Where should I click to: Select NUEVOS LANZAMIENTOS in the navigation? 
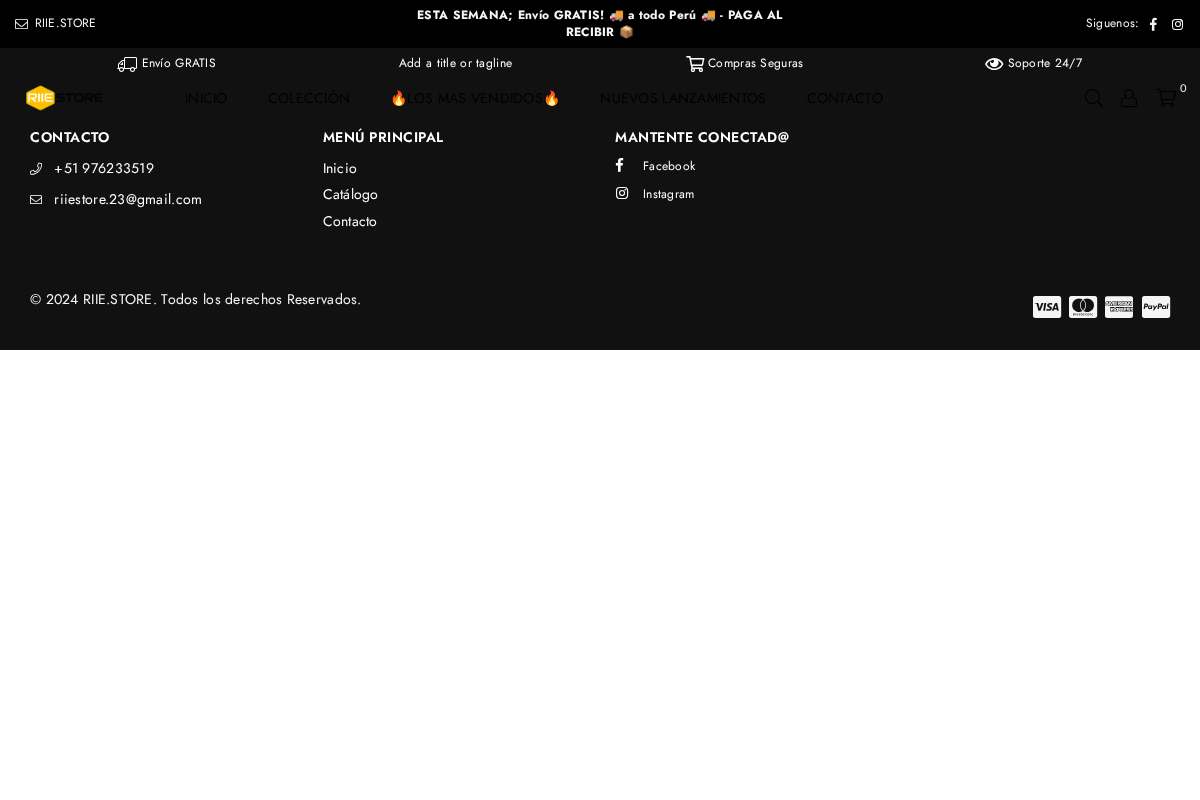(682, 98)
